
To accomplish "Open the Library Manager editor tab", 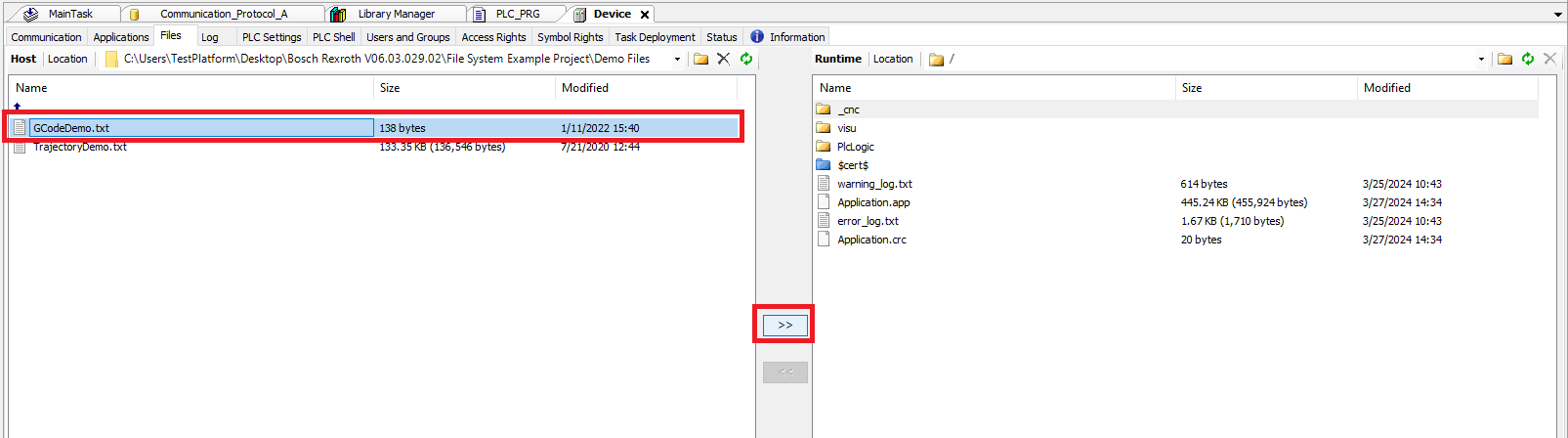I will pos(396,14).
